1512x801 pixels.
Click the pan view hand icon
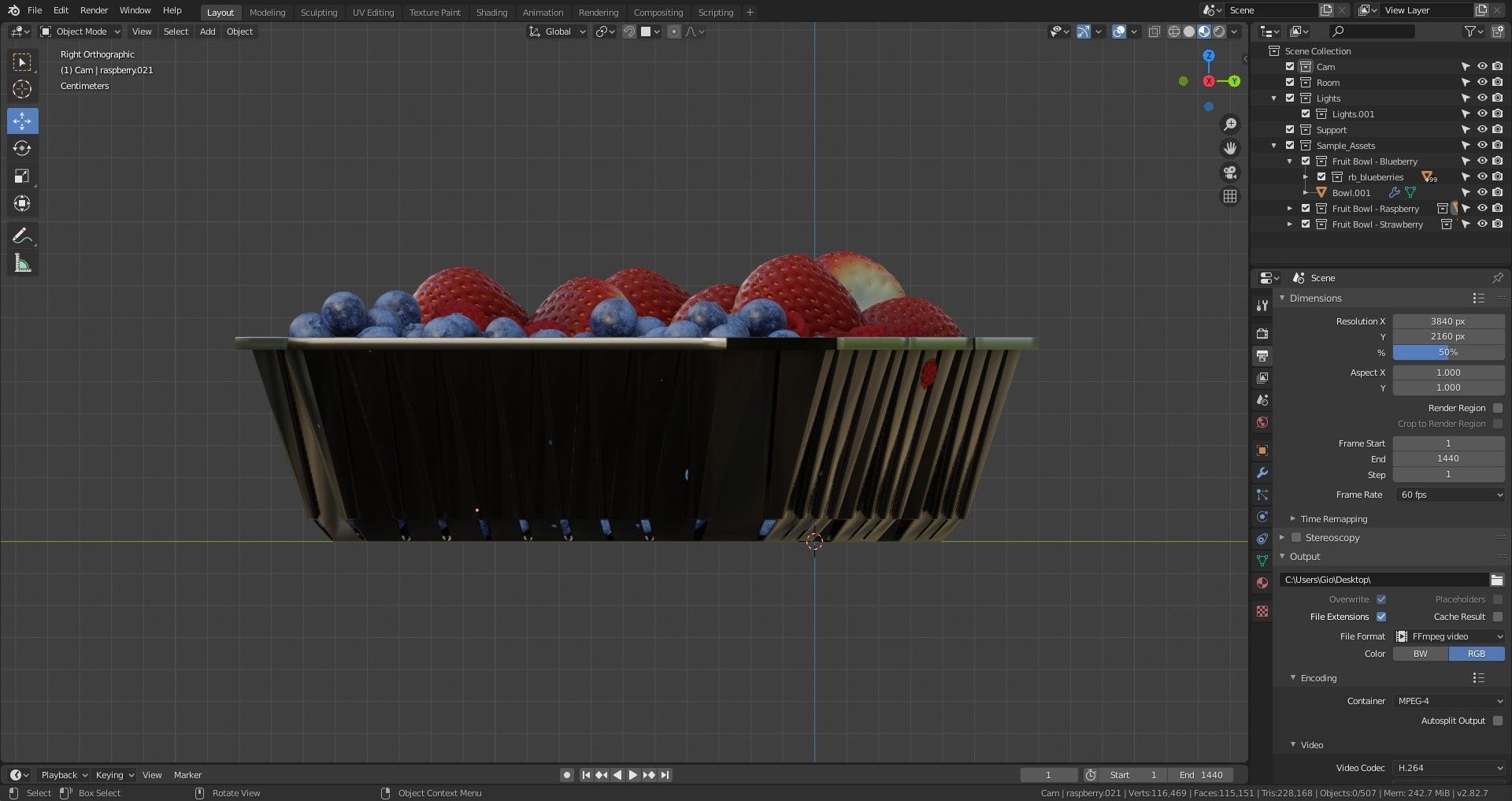click(x=1229, y=148)
